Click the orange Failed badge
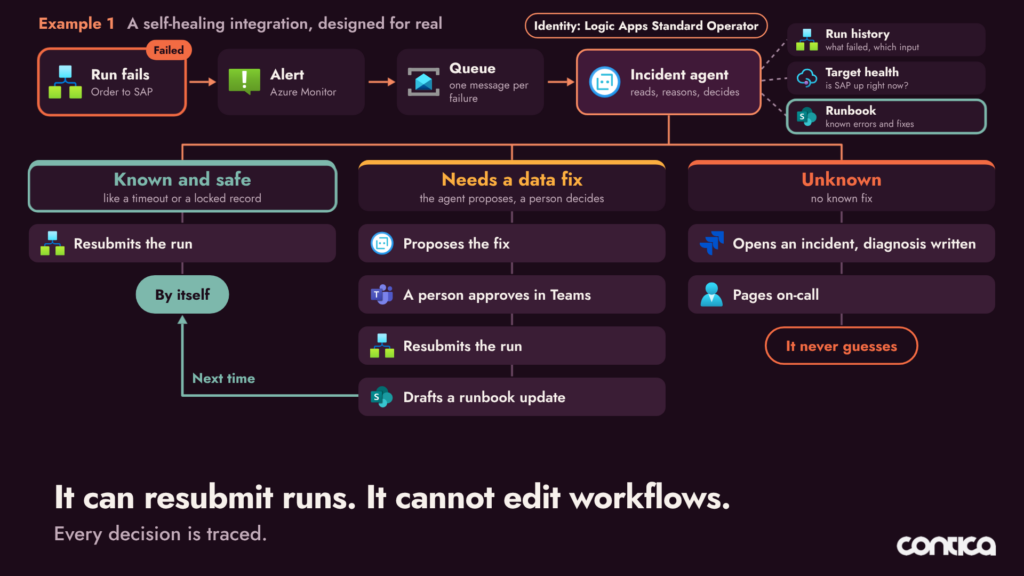 168,50
